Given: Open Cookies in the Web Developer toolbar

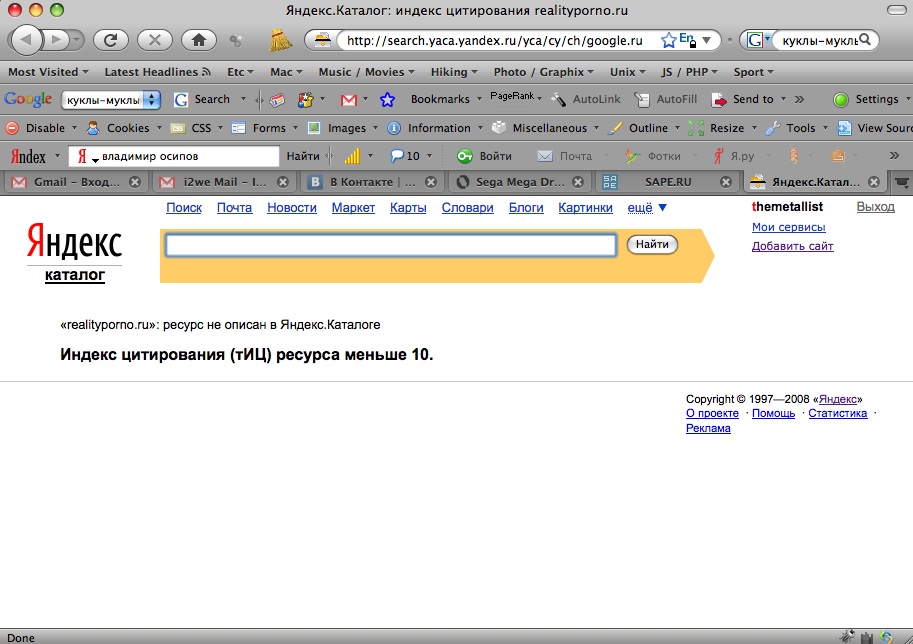Looking at the screenshot, I should tap(118, 128).
